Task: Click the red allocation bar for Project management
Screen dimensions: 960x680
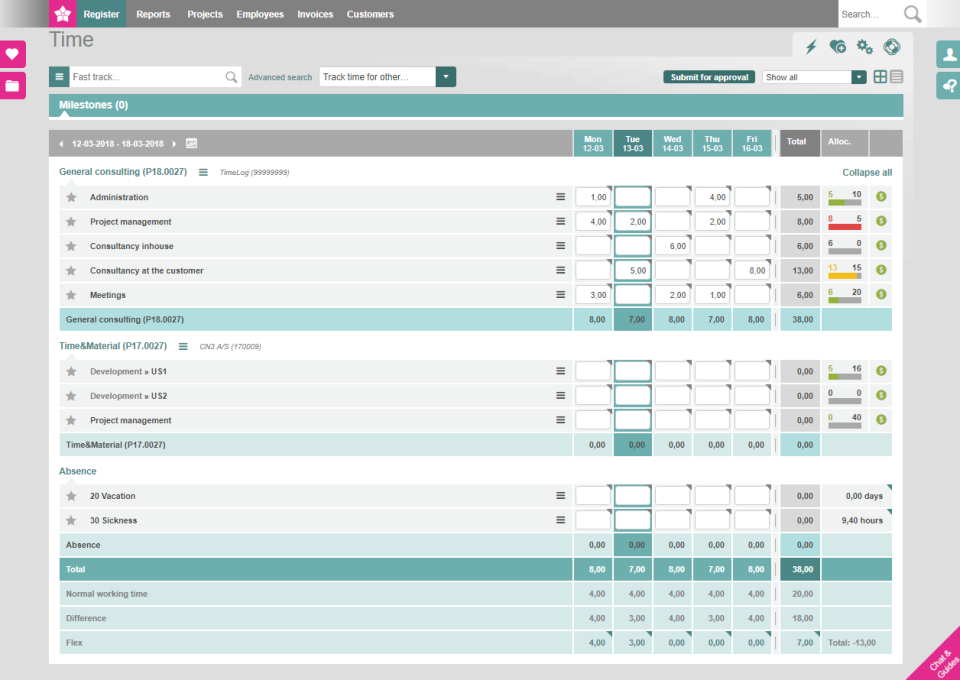Action: (844, 227)
